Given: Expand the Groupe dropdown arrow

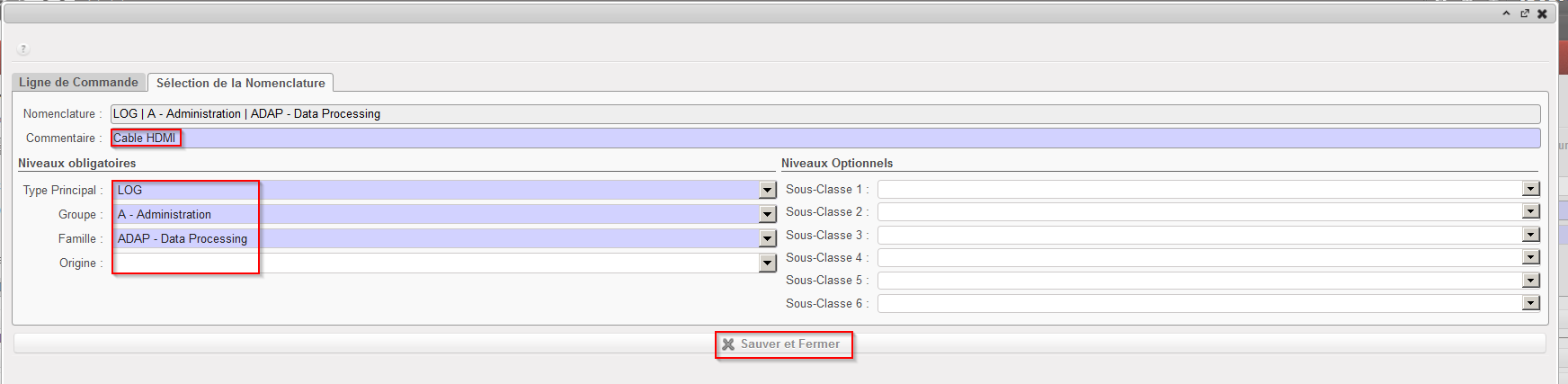Looking at the screenshot, I should 767,214.
